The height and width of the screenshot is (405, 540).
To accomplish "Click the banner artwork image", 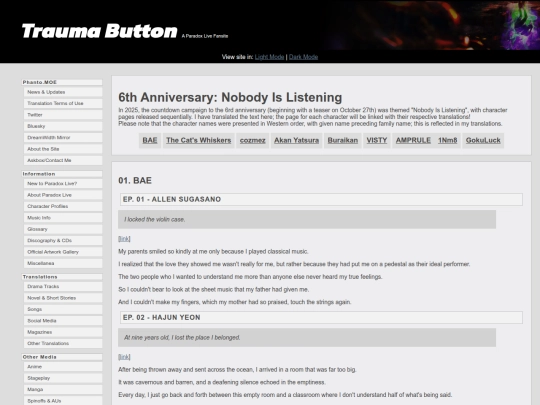I will click(432, 25).
